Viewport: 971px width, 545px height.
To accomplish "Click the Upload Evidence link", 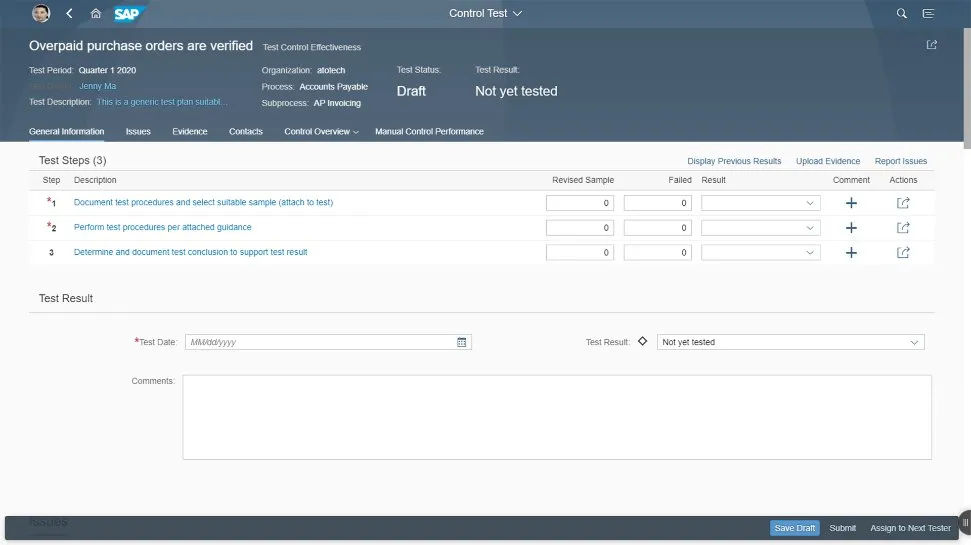I will tap(828, 161).
